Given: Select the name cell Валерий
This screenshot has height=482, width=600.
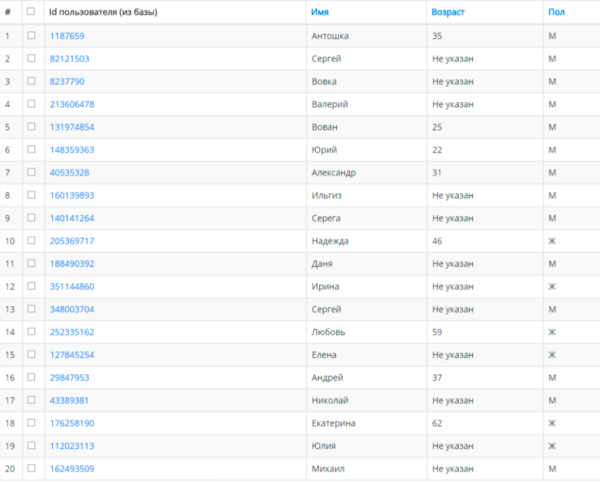Looking at the screenshot, I should 330,104.
